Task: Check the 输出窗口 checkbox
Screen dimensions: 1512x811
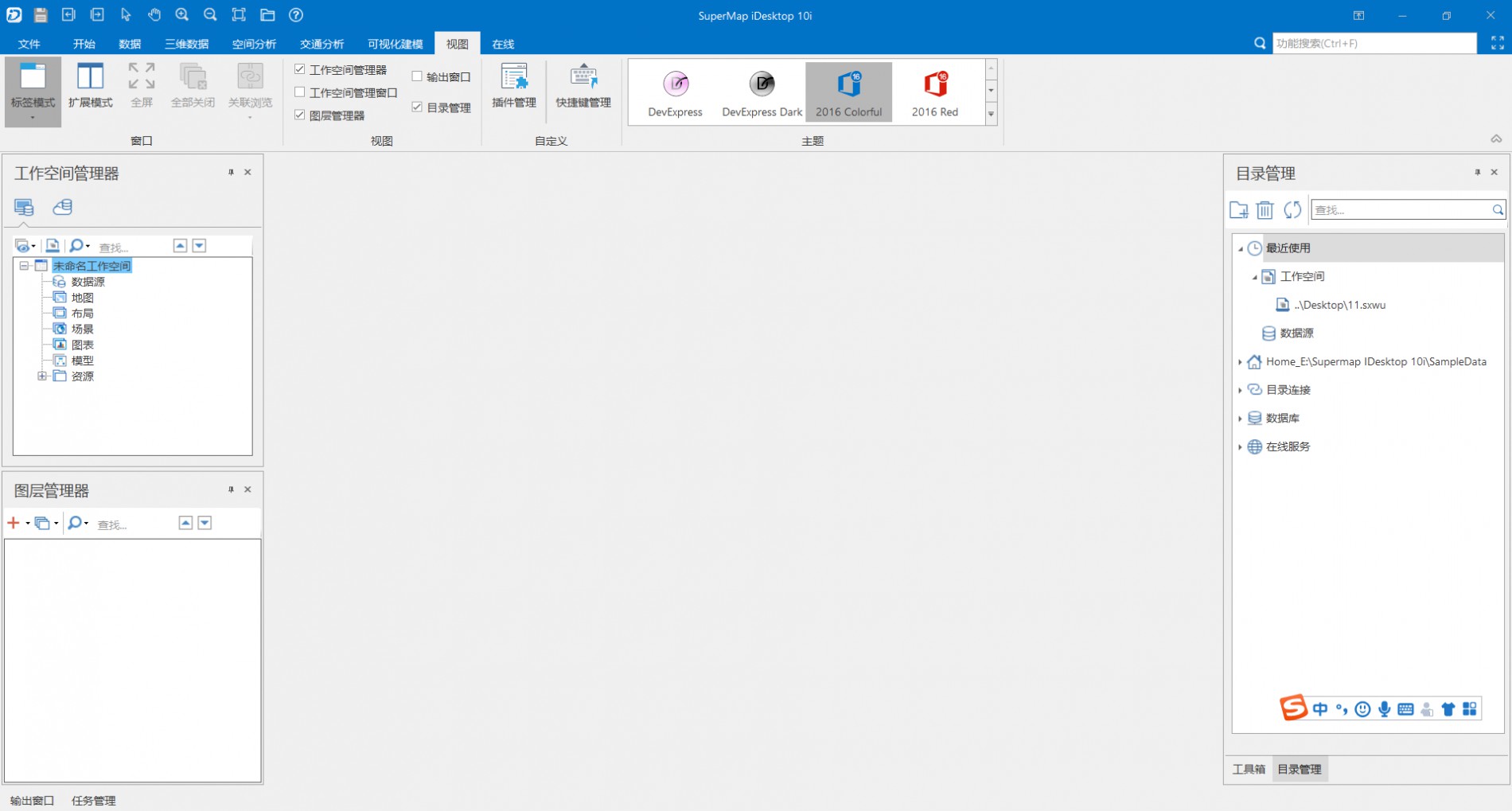Action: pos(417,76)
